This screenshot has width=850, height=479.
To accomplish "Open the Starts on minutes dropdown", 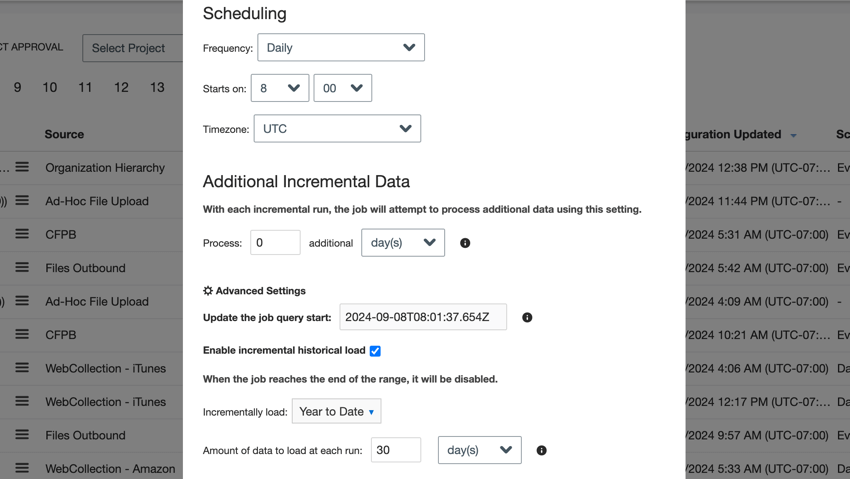I will (342, 88).
